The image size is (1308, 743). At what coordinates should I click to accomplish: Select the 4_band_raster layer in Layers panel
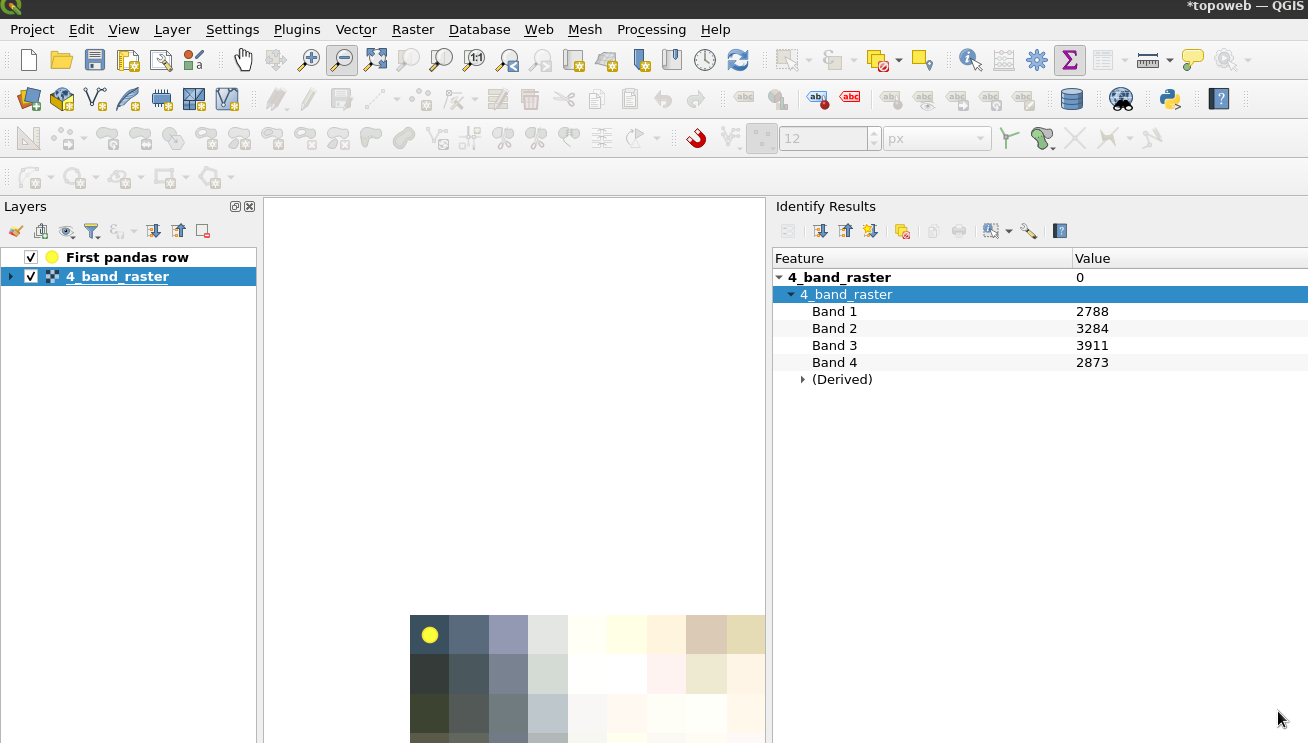pyautogui.click(x=117, y=276)
